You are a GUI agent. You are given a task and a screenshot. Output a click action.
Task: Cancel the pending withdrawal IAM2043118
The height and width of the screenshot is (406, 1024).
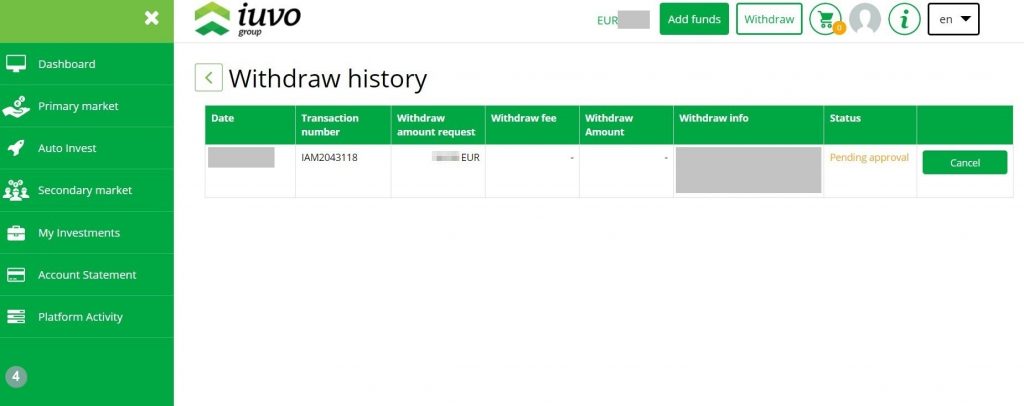964,163
